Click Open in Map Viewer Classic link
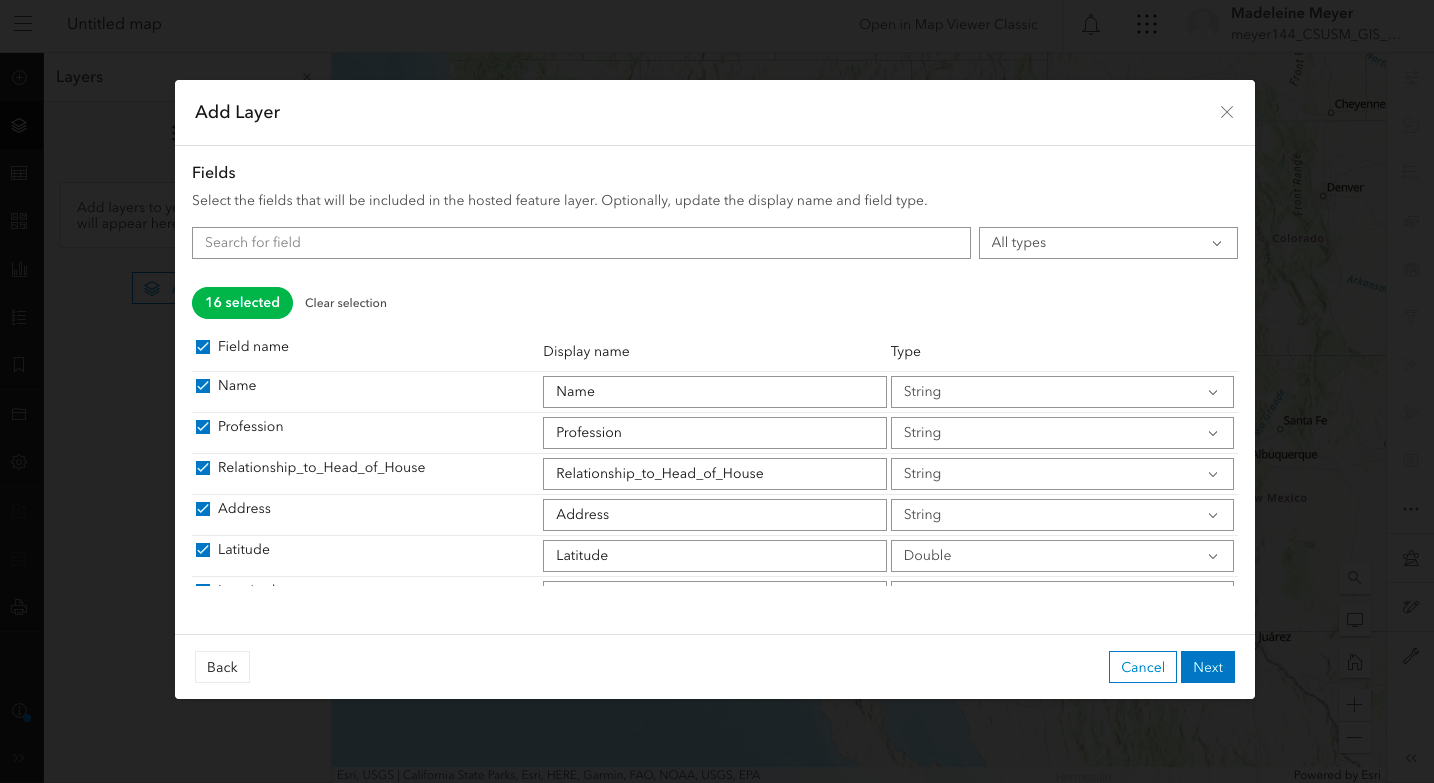 pos(948,24)
